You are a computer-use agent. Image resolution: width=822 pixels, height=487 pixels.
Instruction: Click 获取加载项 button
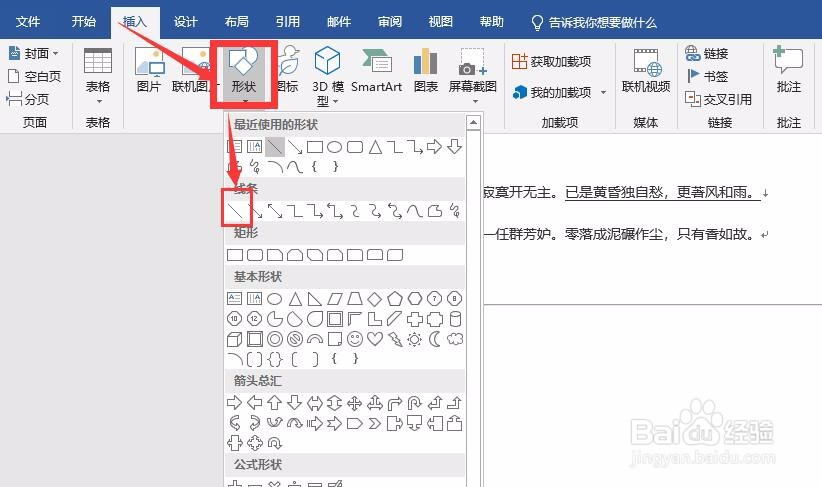point(551,61)
